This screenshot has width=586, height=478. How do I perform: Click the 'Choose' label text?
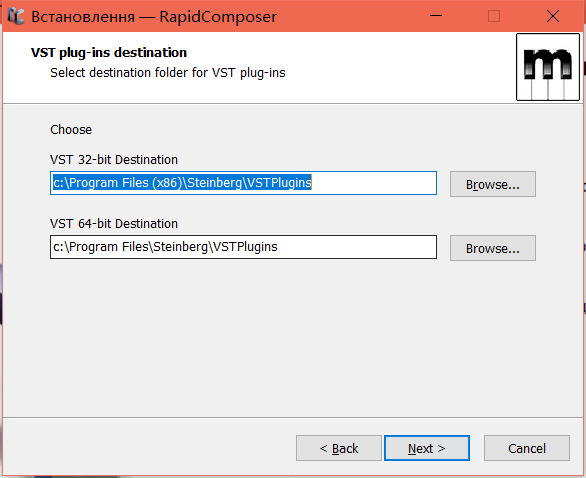coord(71,130)
